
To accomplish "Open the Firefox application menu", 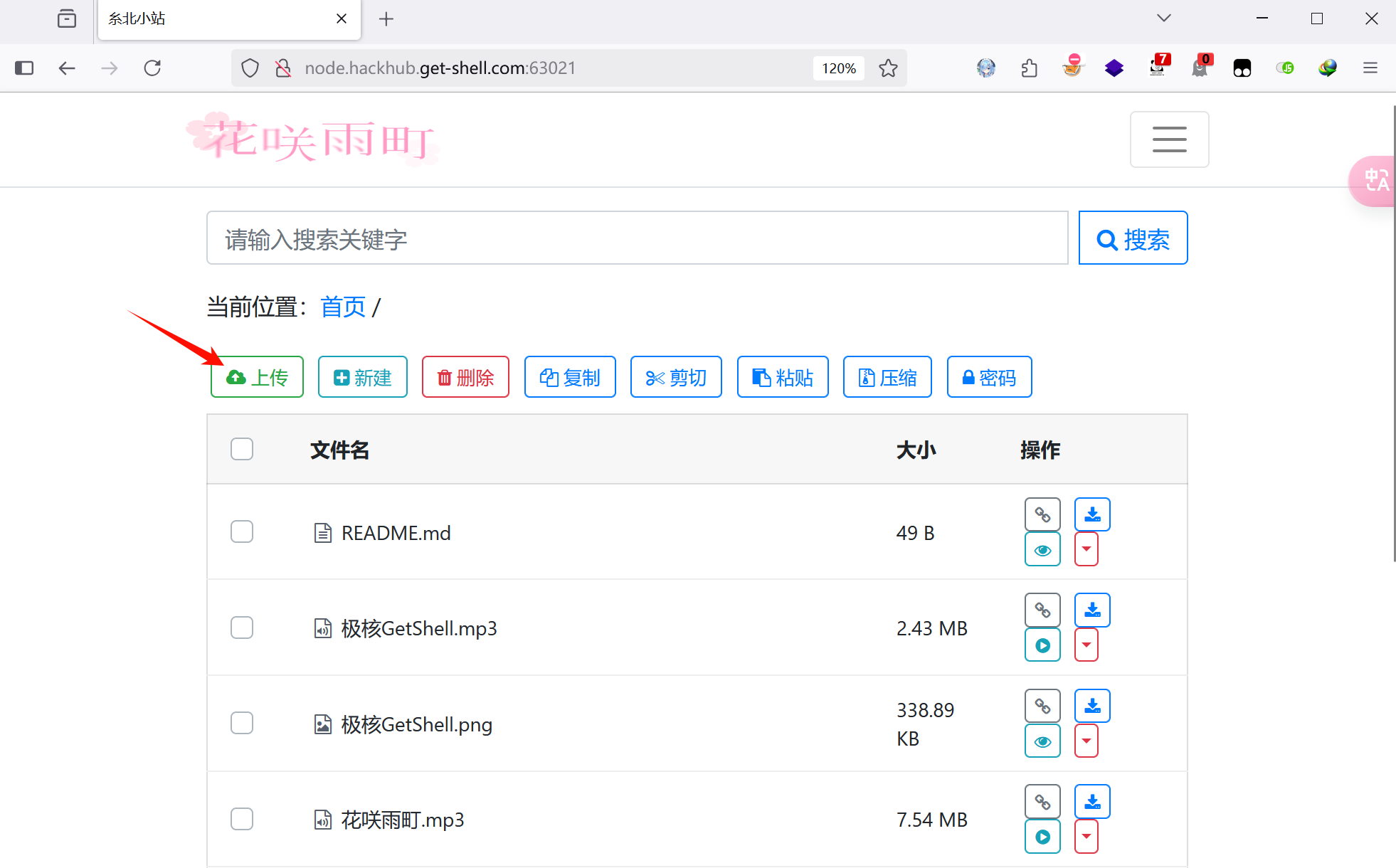I will click(1370, 68).
